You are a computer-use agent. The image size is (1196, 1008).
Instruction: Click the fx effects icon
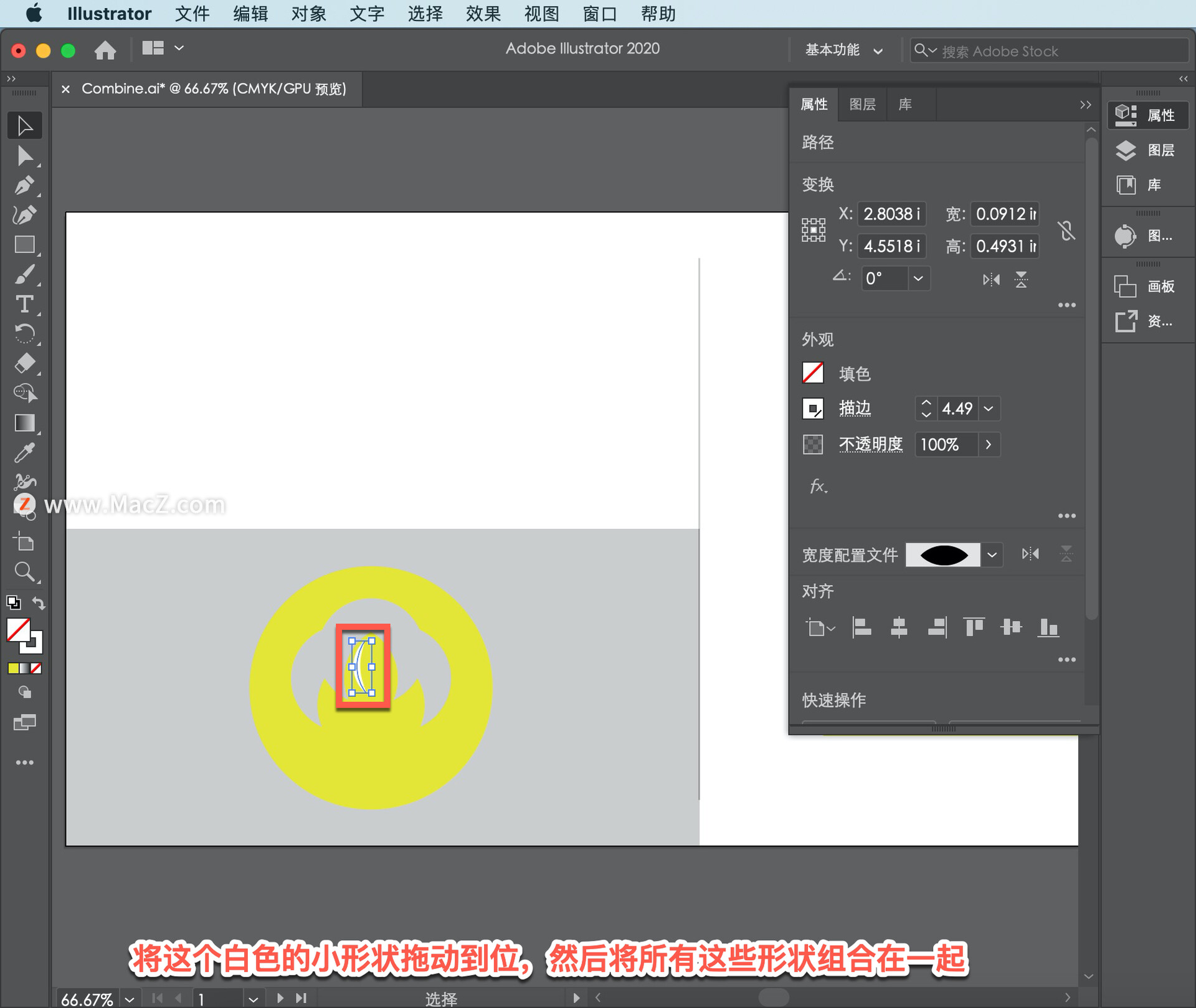coord(818,486)
